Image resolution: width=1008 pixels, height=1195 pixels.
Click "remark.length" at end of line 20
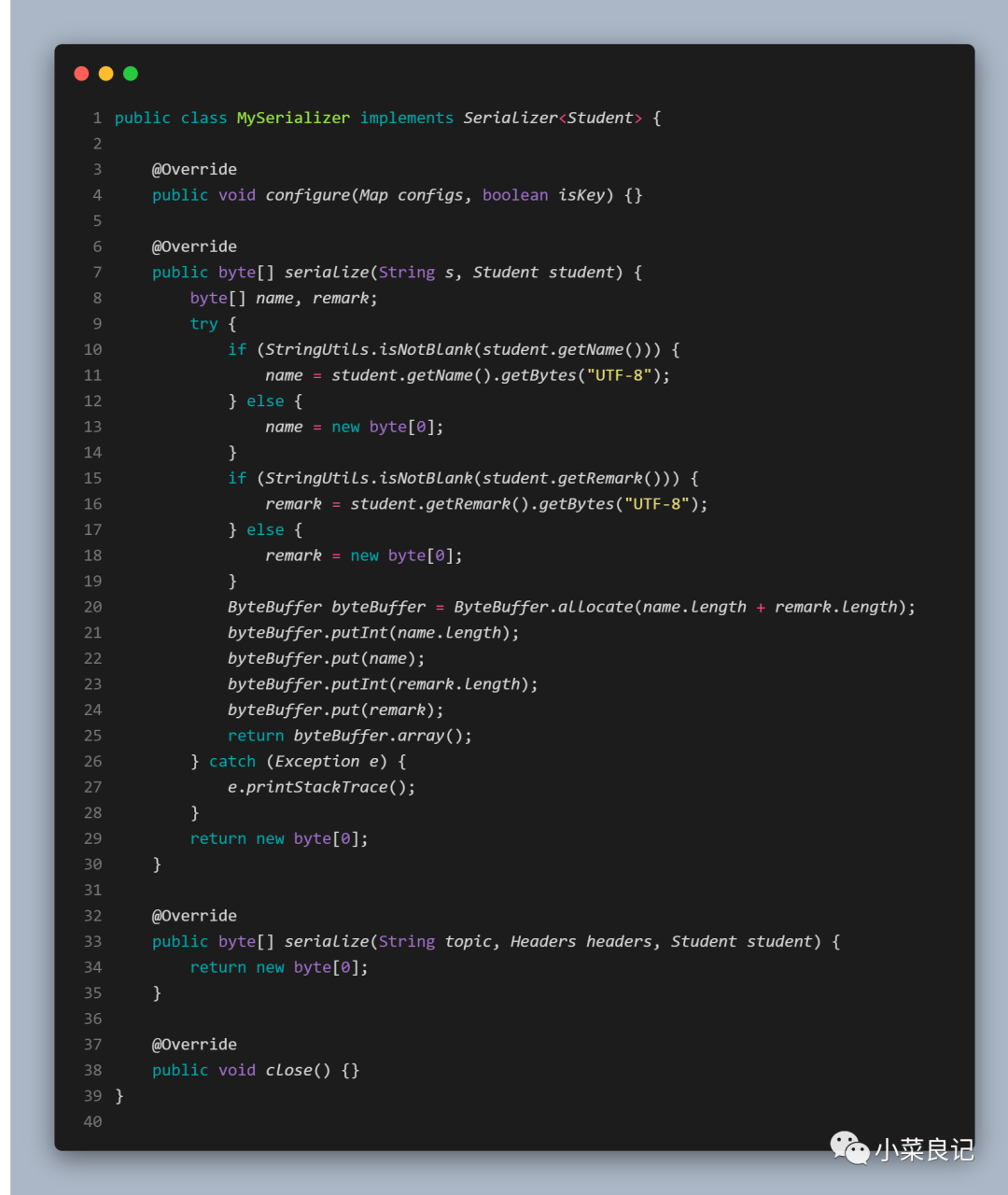835,607
